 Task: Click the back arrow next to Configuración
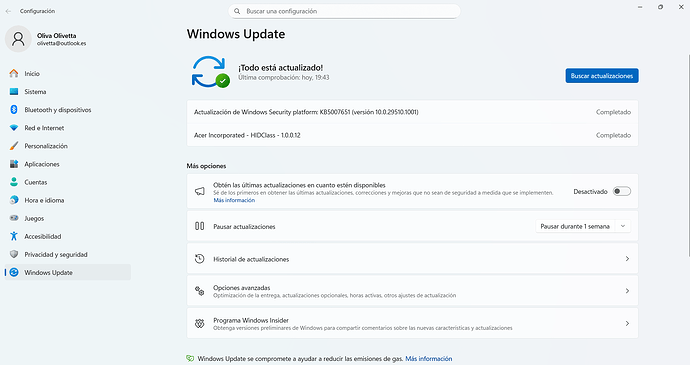pos(8,11)
